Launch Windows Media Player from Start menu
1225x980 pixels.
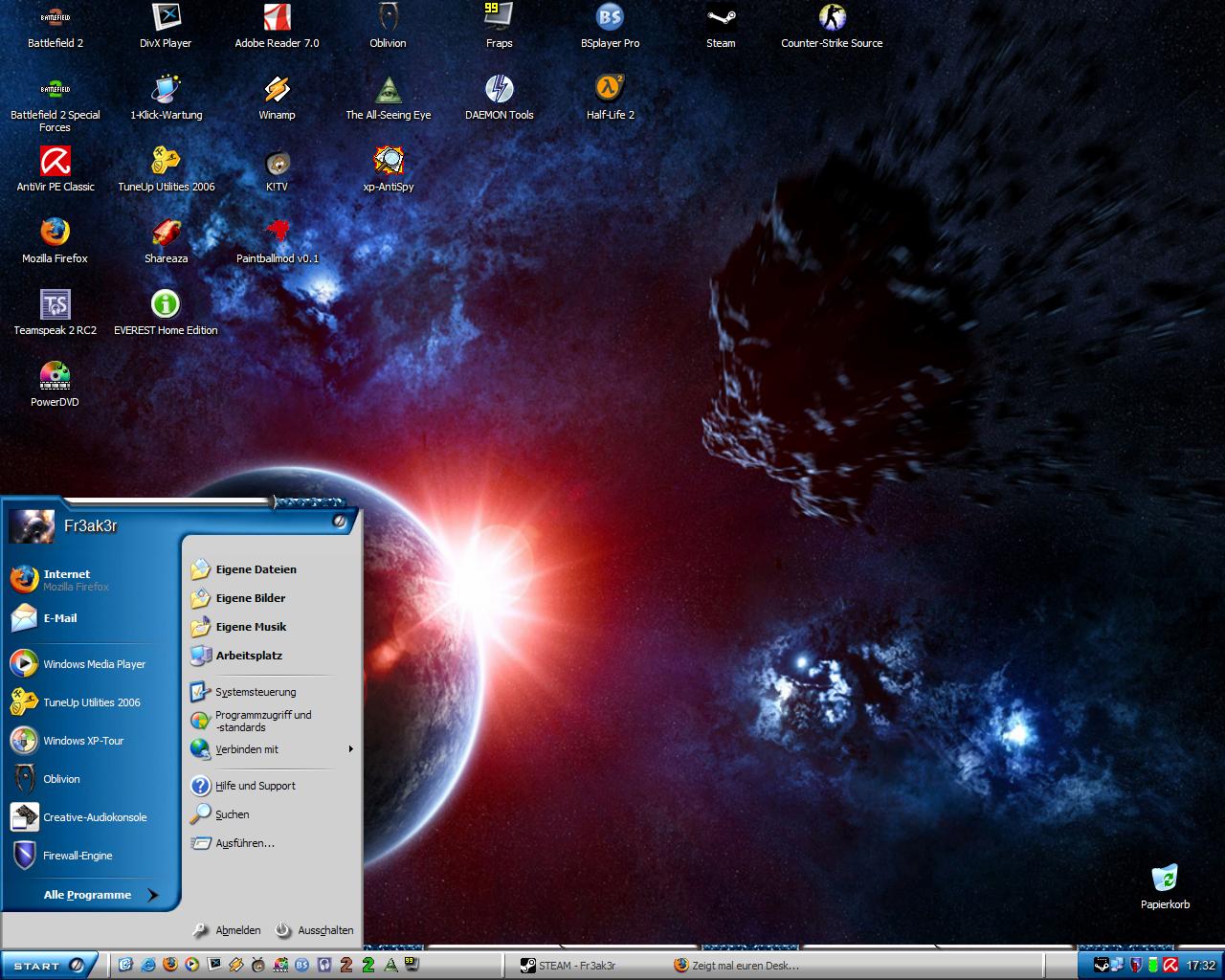coord(92,664)
